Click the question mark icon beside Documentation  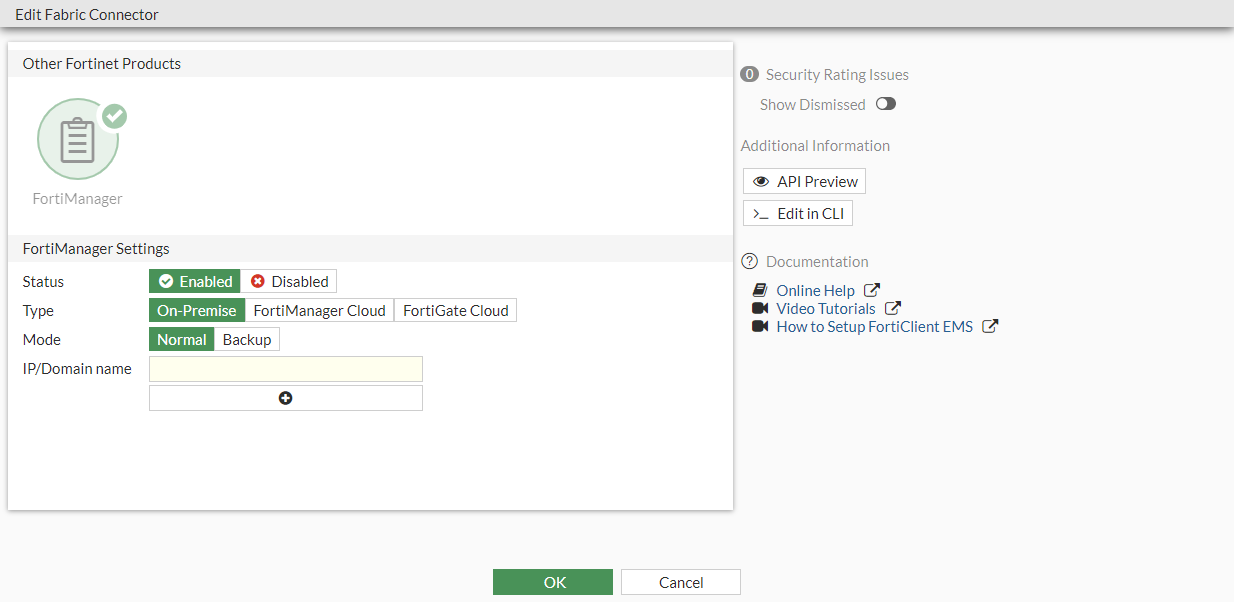click(x=750, y=261)
